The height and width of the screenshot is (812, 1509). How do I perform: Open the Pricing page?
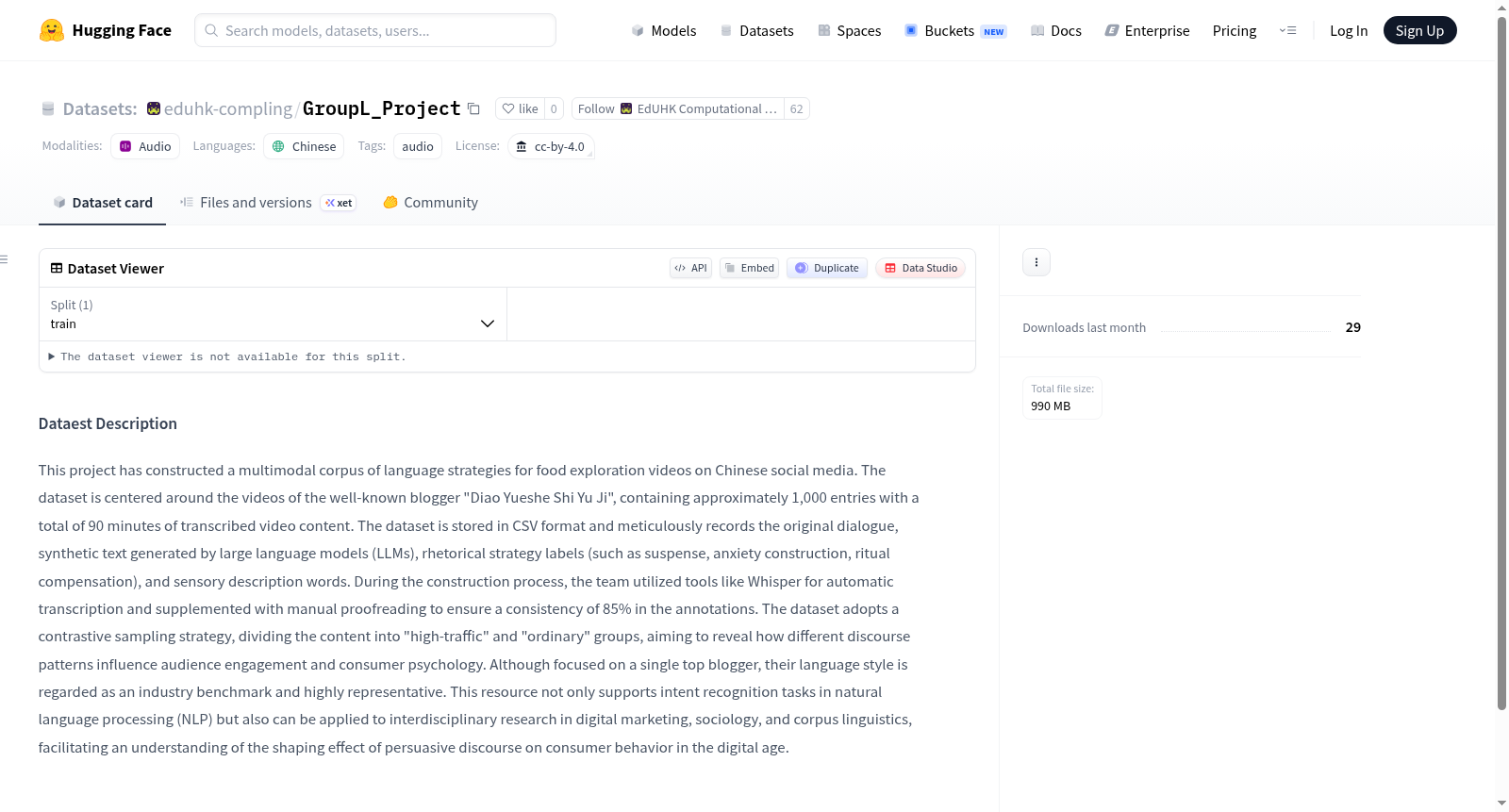point(1235,30)
